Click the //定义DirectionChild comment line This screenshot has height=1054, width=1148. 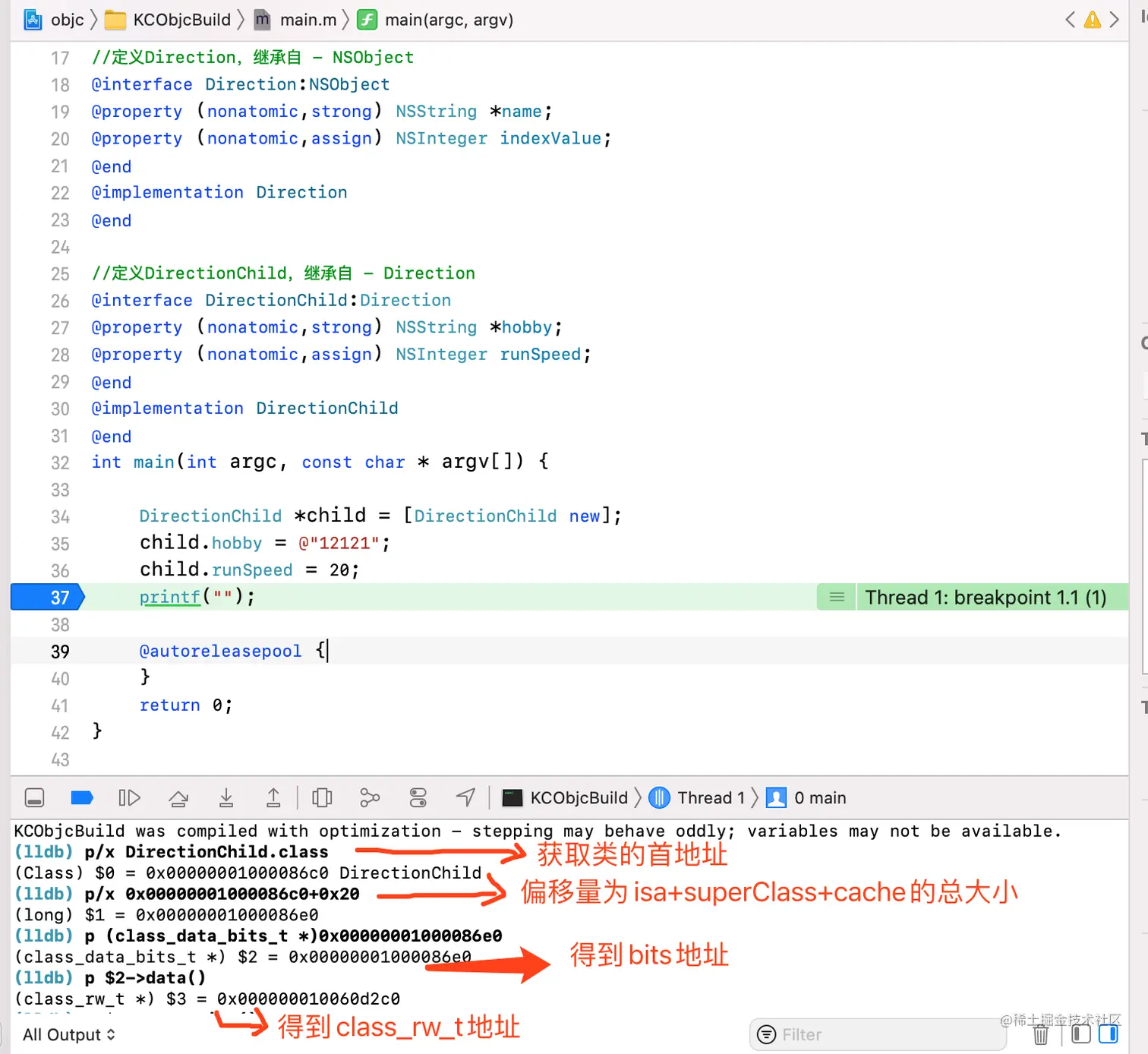283,273
